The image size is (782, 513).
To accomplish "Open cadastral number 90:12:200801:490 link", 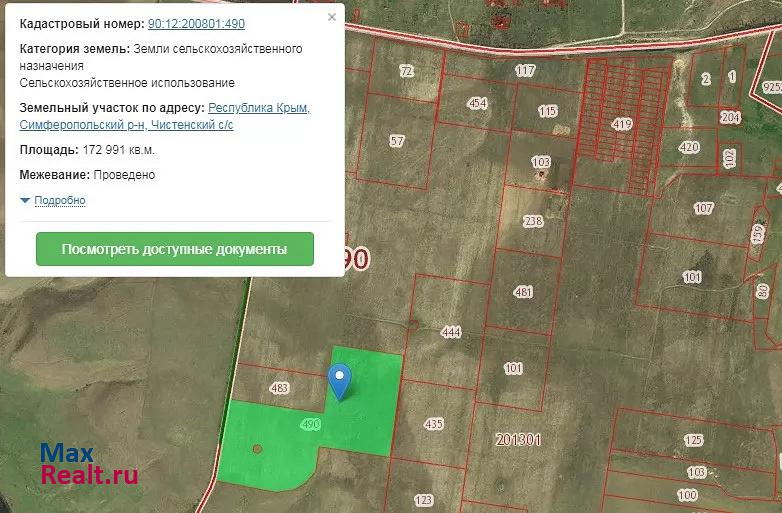I will pyautogui.click(x=196, y=24).
